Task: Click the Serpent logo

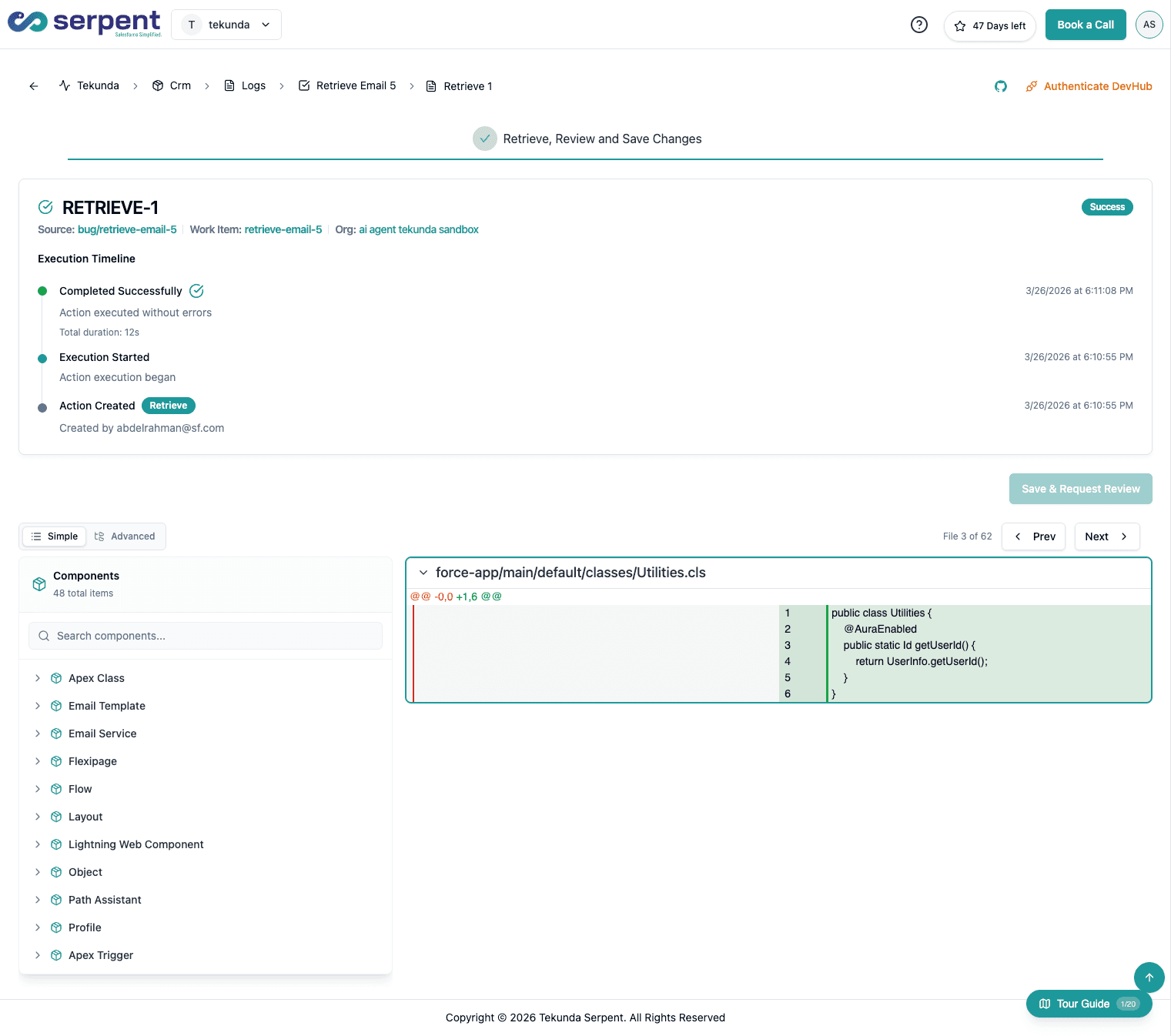Action: coord(85,23)
